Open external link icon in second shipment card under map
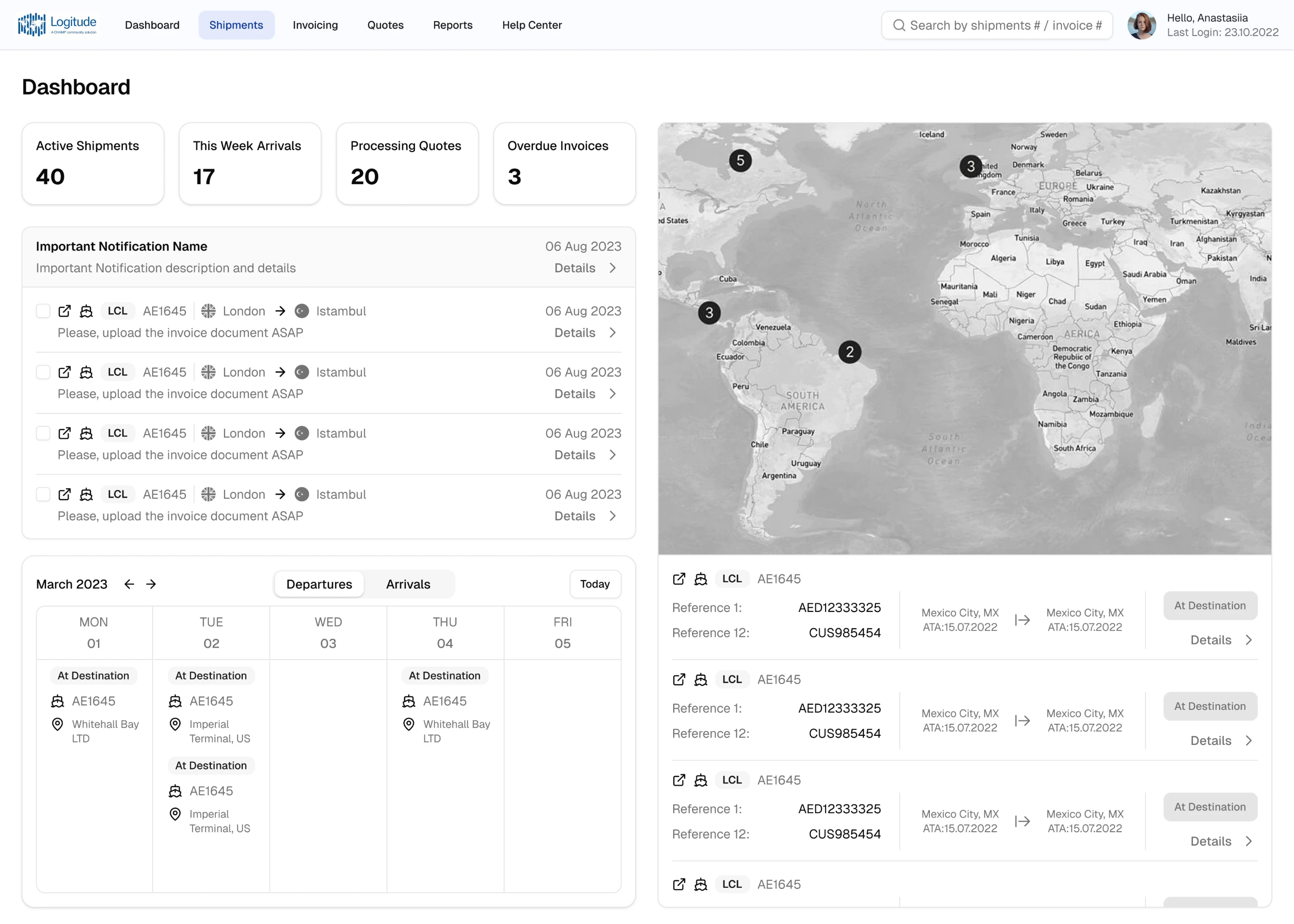1294x924 pixels. (679, 679)
